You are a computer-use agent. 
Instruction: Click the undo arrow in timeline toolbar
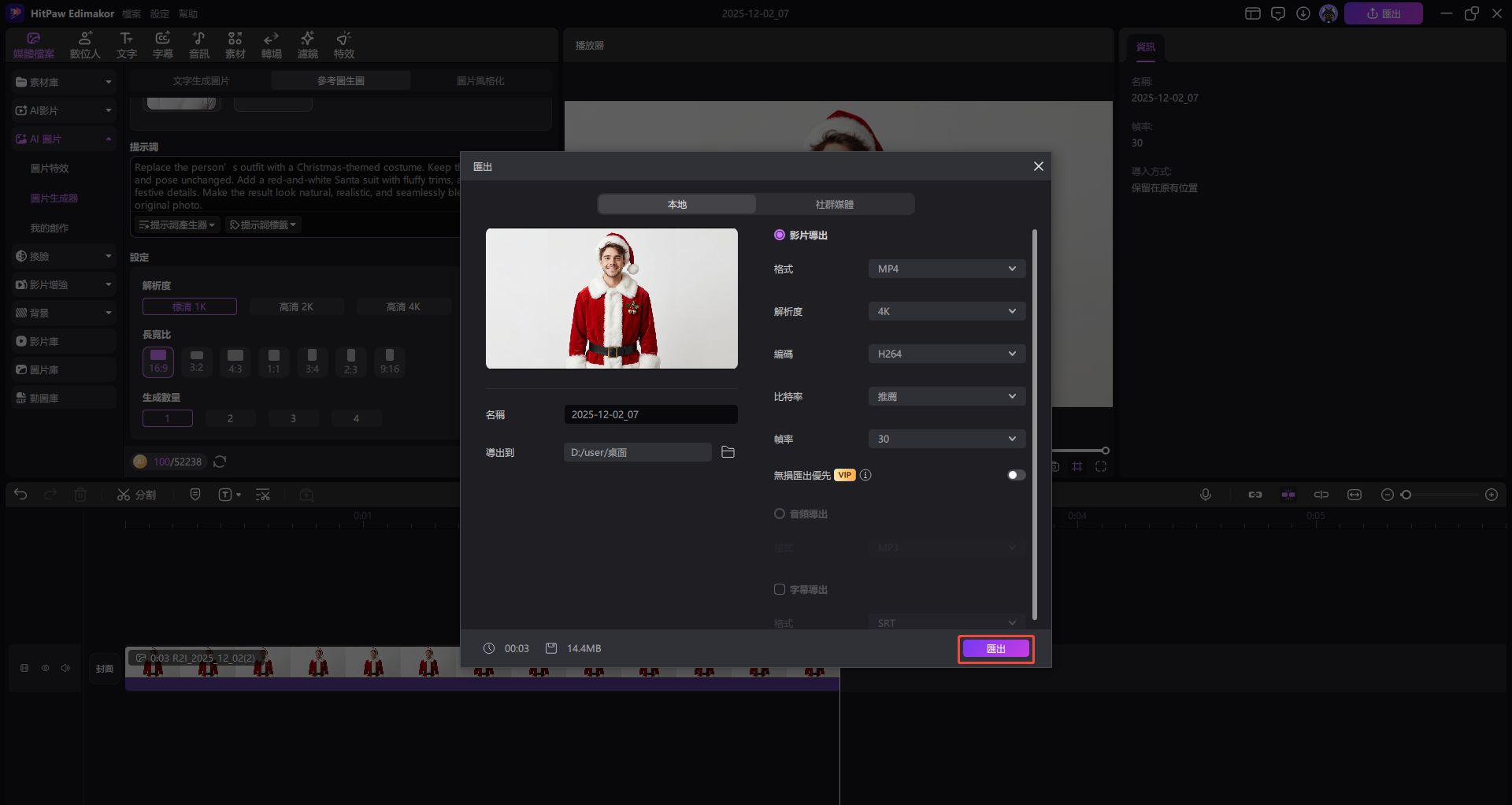[x=20, y=495]
